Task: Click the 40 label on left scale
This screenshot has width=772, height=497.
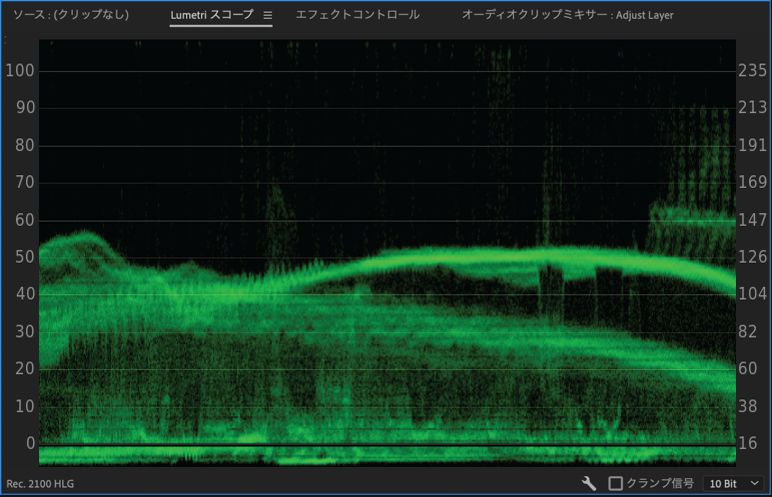Action: click(25, 294)
